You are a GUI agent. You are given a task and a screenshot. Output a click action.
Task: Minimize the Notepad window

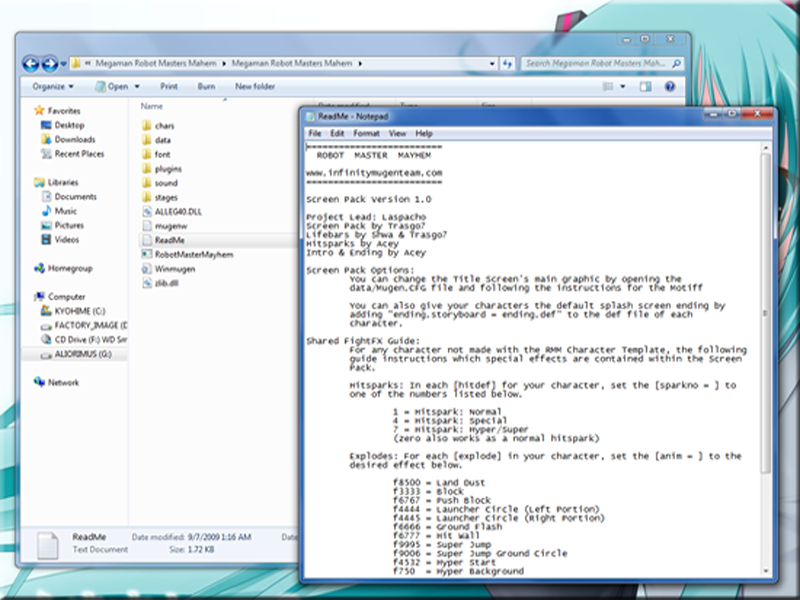point(713,114)
